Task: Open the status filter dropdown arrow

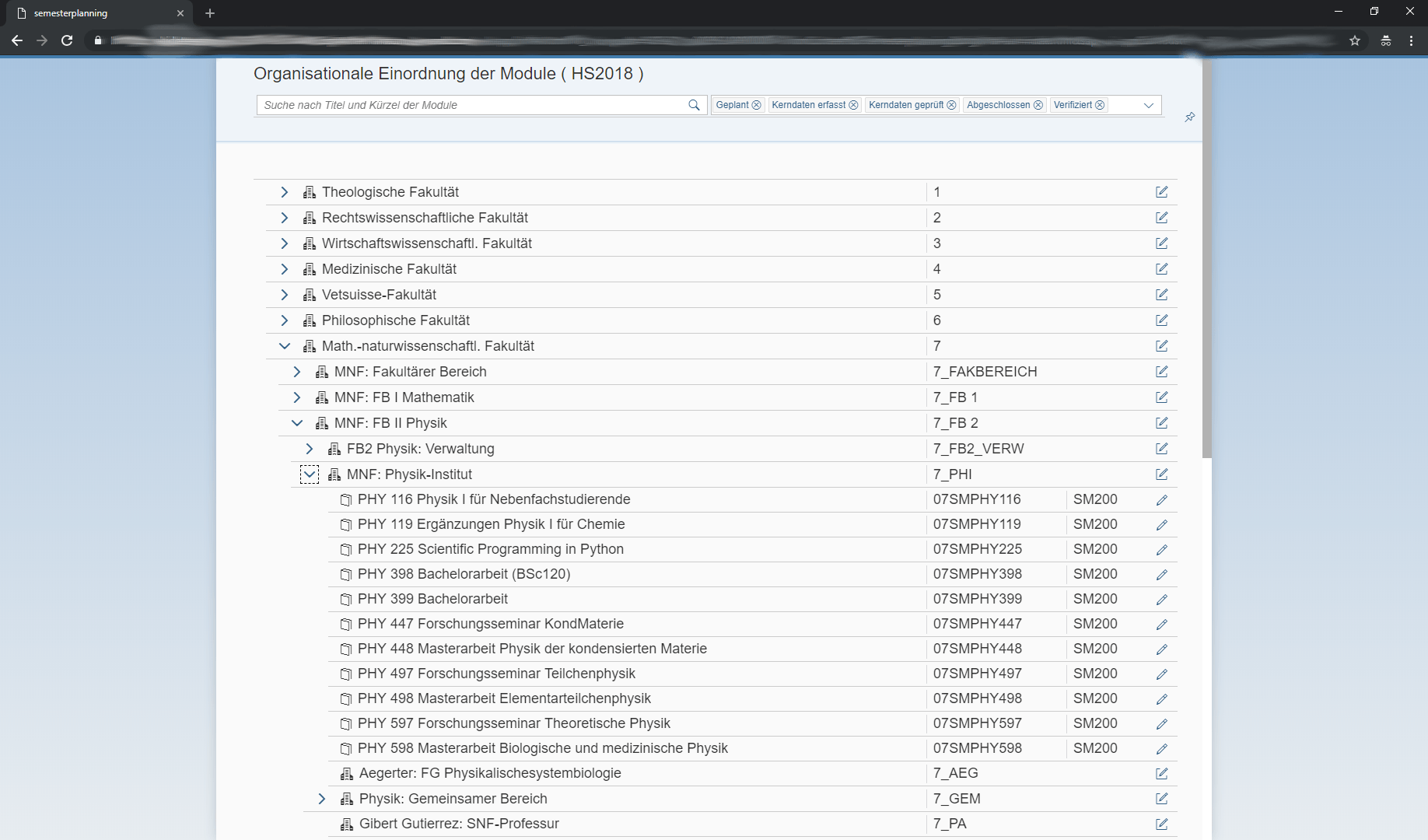Action: pos(1148,105)
